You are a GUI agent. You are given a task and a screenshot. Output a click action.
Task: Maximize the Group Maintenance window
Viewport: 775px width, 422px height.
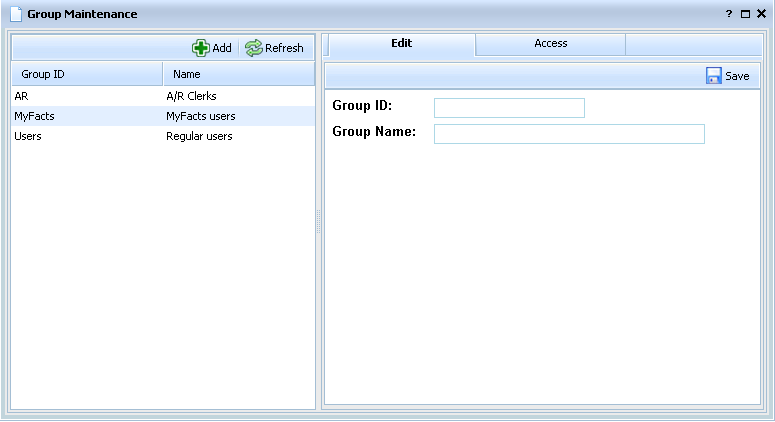pyautogui.click(x=745, y=15)
